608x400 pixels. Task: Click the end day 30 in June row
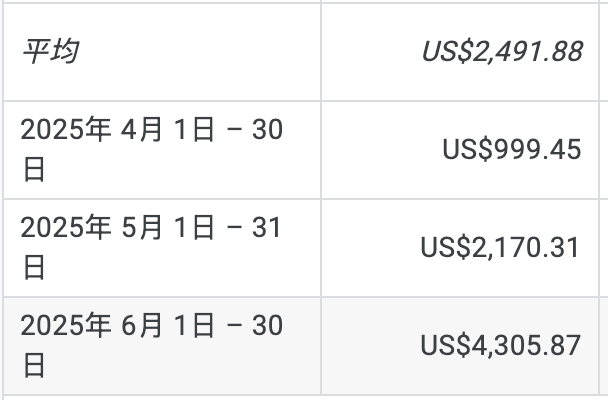267,326
